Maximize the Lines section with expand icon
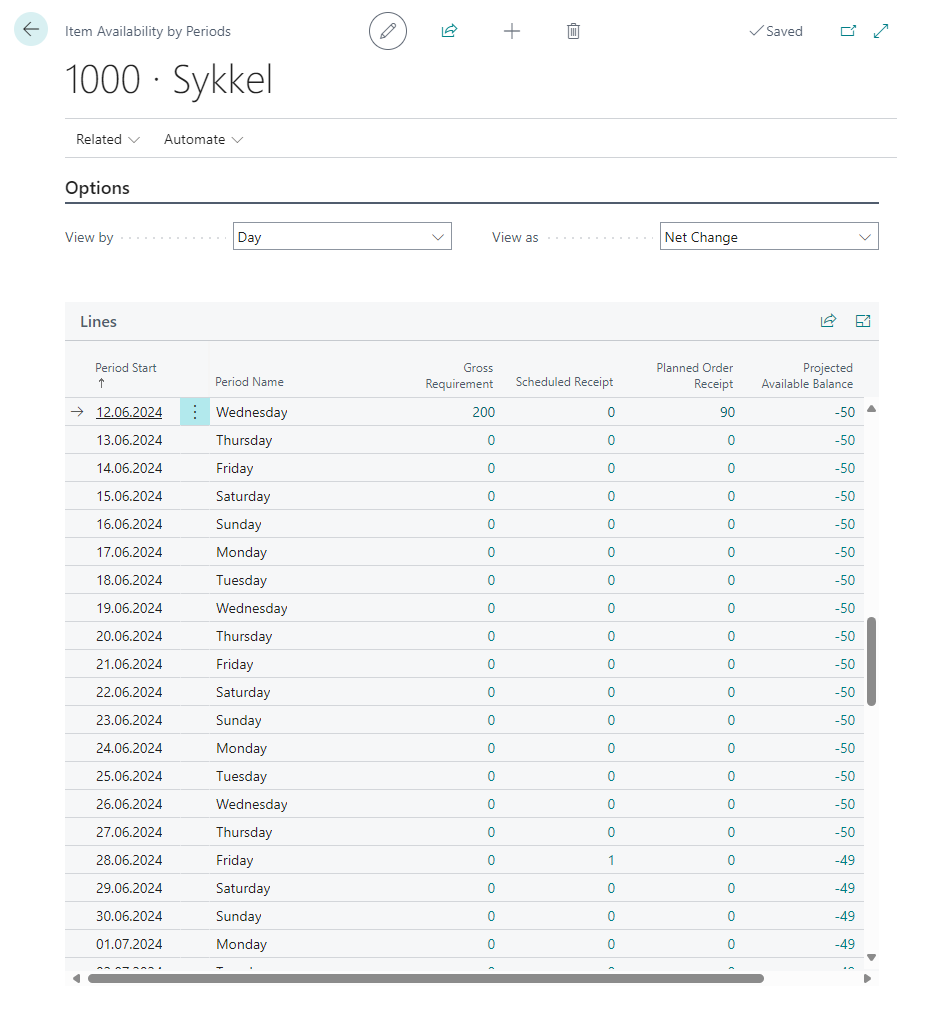Screen dimensions: 927x1017 point(863,321)
